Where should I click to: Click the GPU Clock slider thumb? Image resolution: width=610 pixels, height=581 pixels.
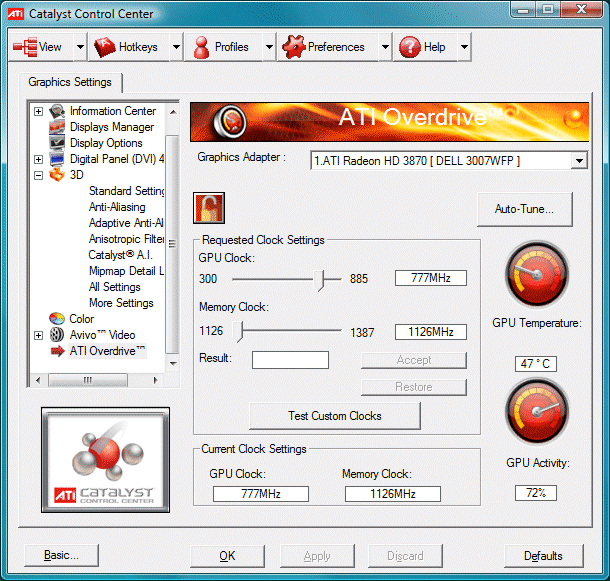click(x=319, y=280)
